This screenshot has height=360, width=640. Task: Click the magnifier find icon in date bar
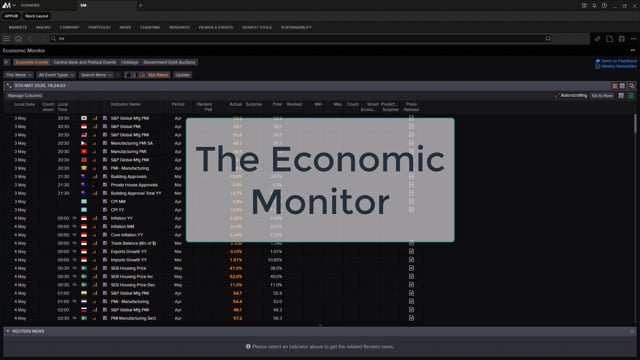tap(631, 86)
